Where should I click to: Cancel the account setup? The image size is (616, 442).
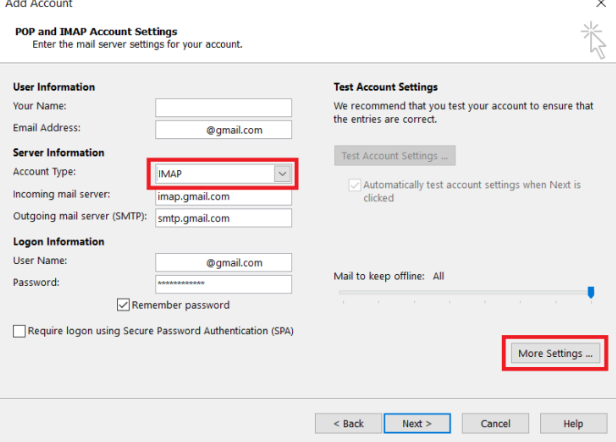[x=495, y=424]
